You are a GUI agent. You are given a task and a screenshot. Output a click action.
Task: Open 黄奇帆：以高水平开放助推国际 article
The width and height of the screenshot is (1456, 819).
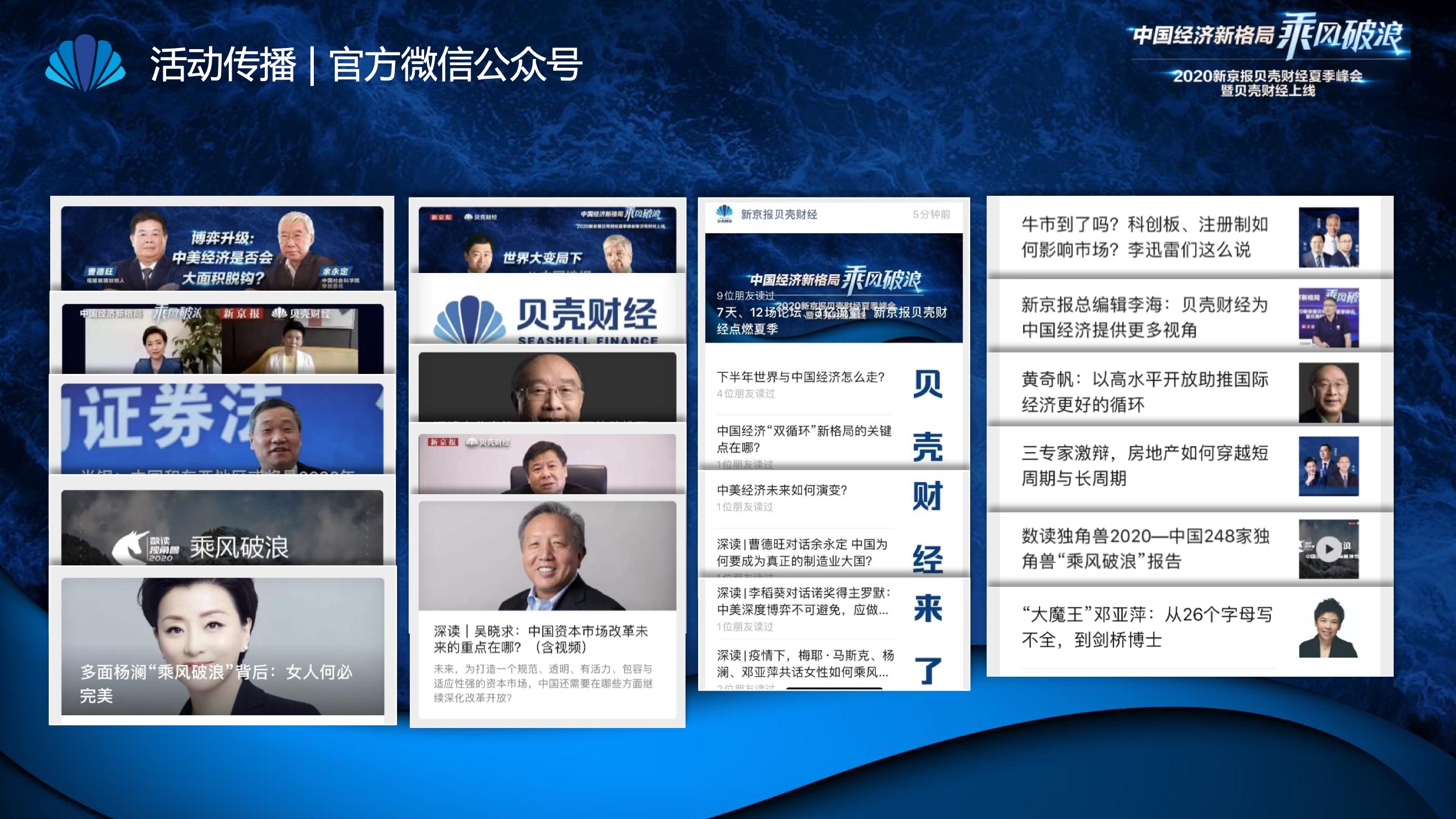click(x=1144, y=392)
